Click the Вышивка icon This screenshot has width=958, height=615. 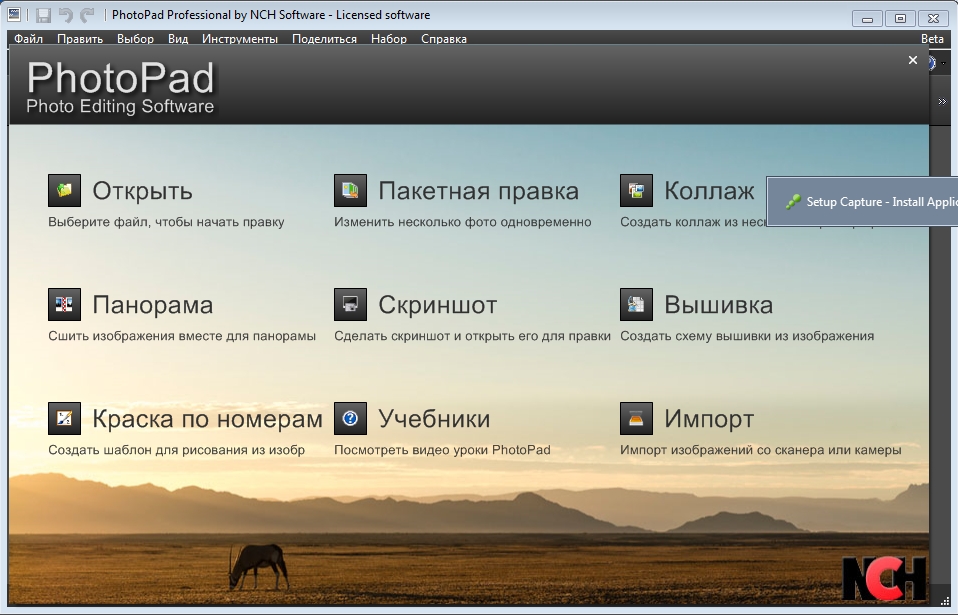(x=636, y=304)
